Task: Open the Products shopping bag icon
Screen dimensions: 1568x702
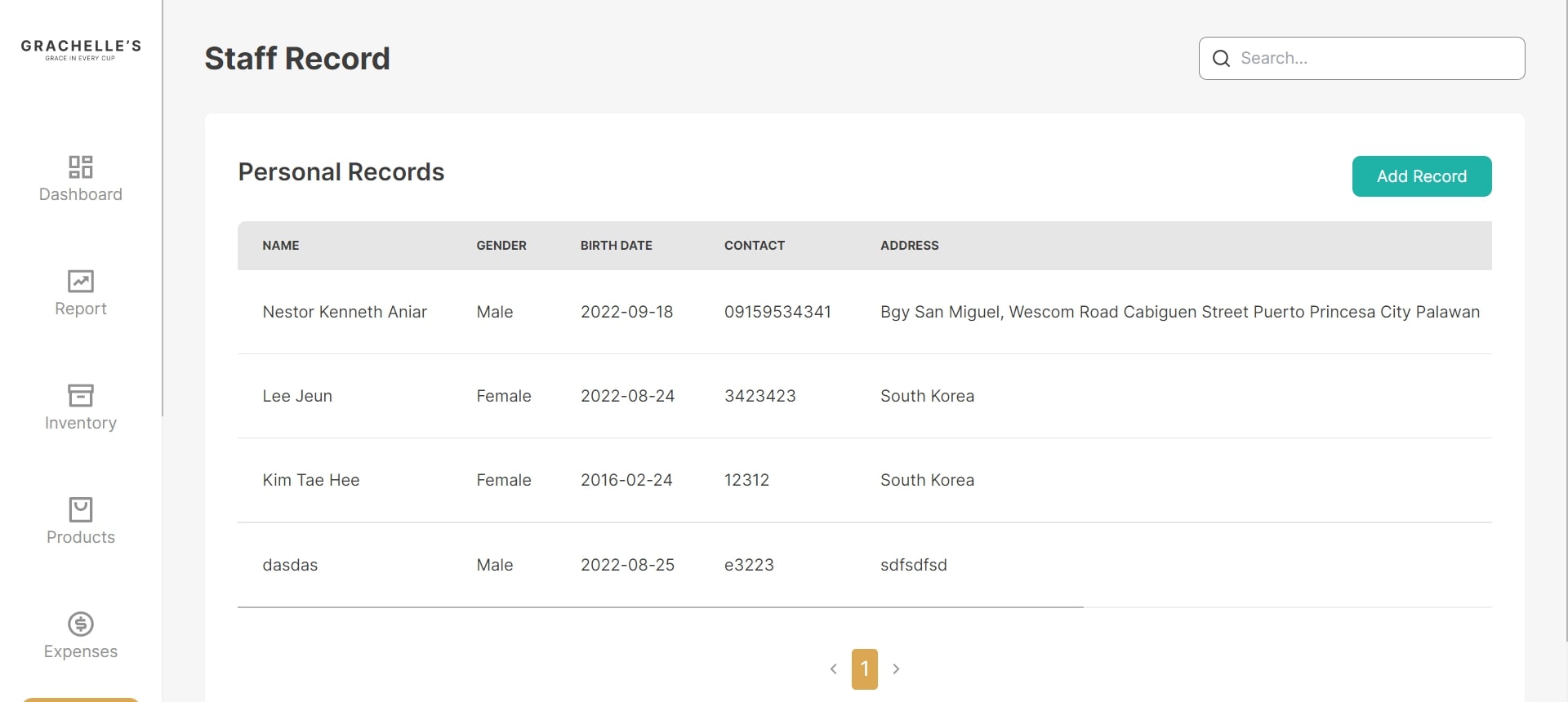Action: point(81,509)
